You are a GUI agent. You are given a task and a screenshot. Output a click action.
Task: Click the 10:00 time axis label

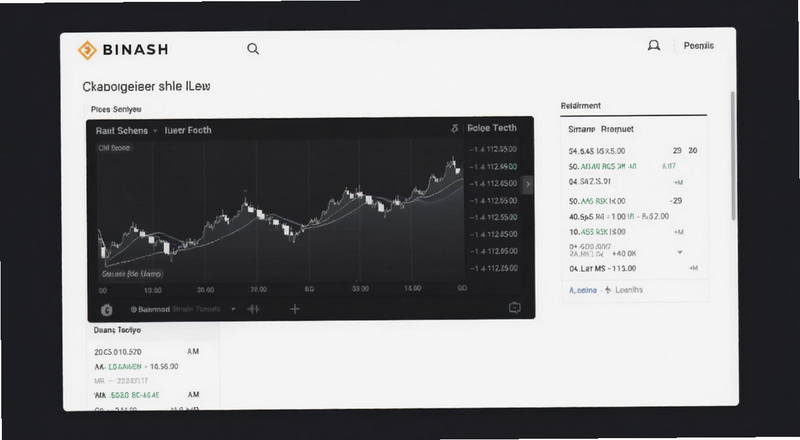point(153,290)
